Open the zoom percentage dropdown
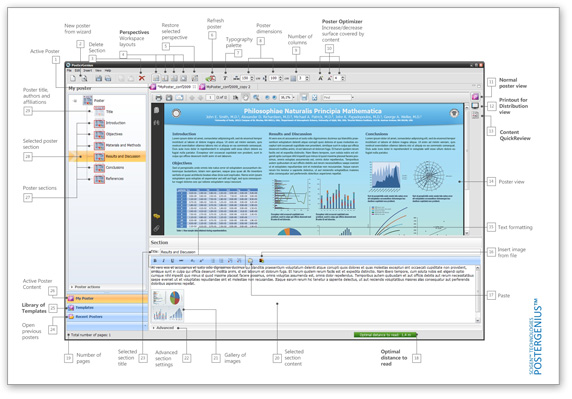Viewport: 572px width, 399px height. [287, 98]
